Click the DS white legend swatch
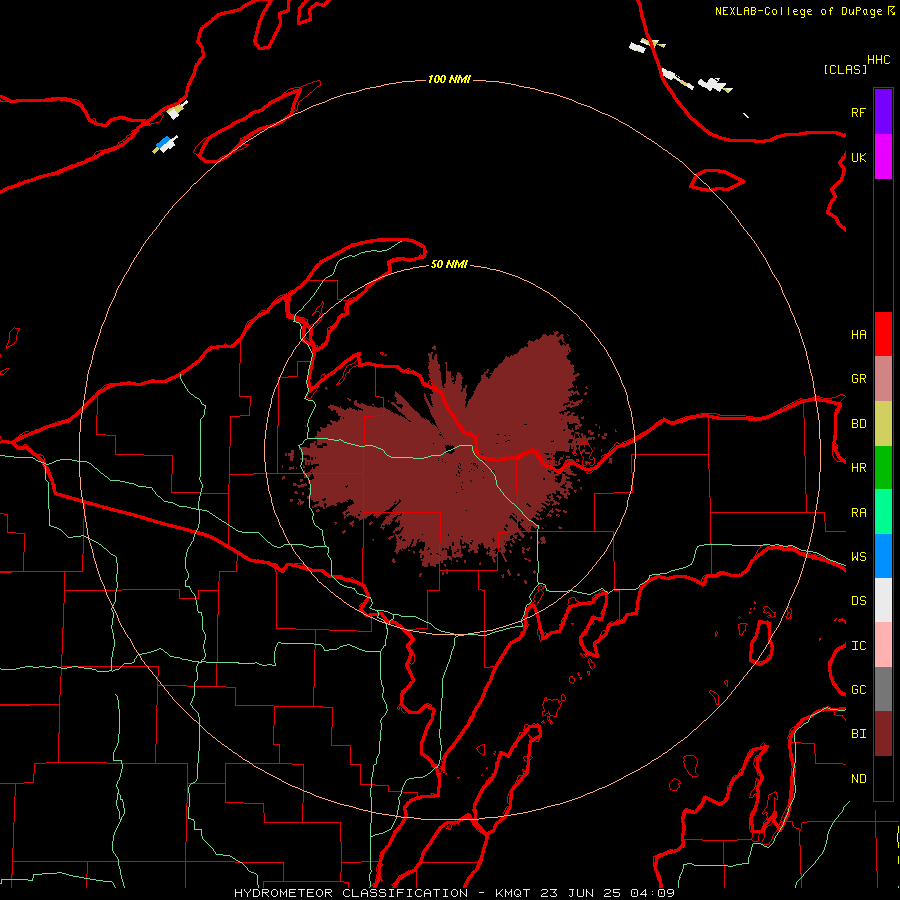This screenshot has width=900, height=900. click(x=883, y=600)
